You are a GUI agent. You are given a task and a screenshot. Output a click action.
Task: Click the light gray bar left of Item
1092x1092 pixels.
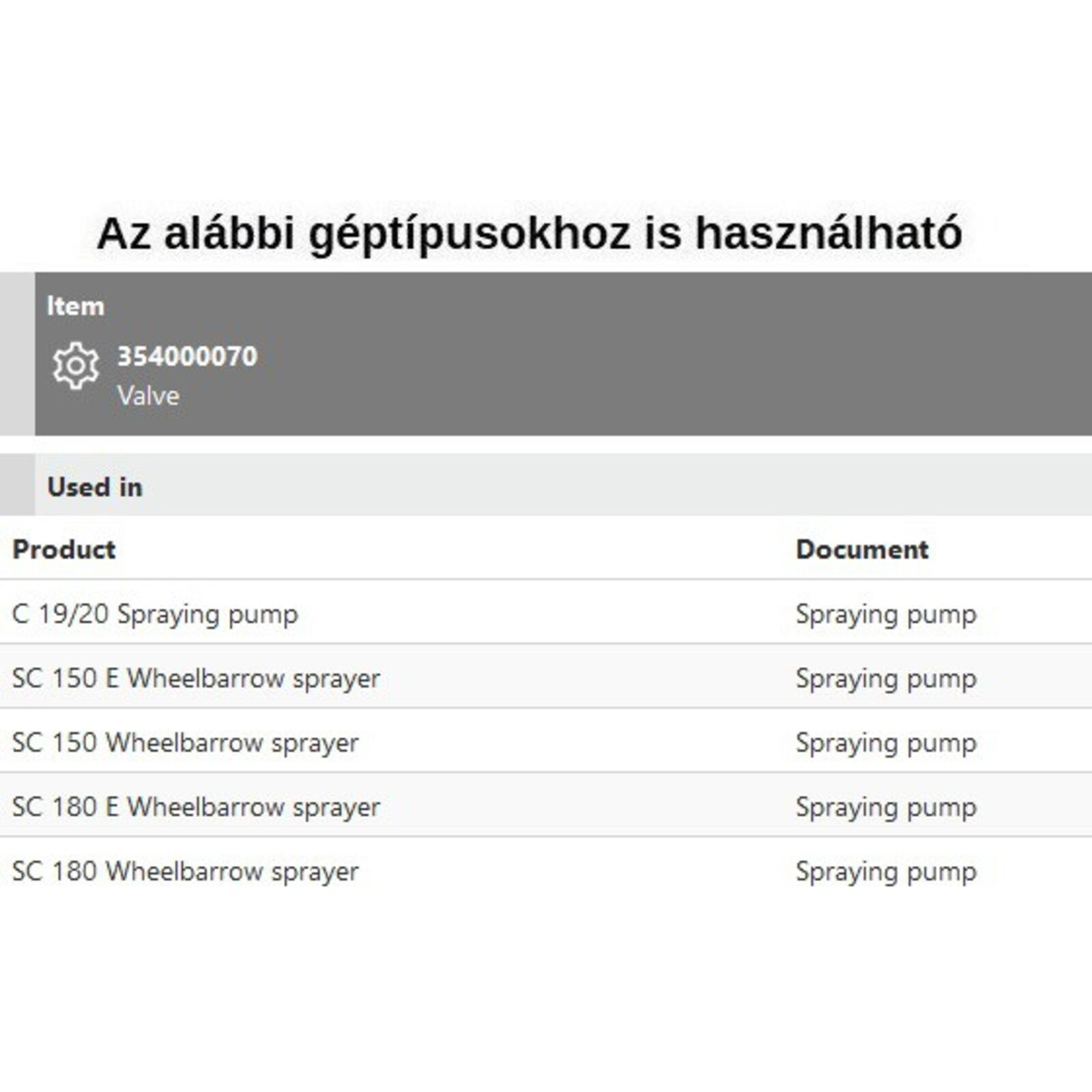17,354
